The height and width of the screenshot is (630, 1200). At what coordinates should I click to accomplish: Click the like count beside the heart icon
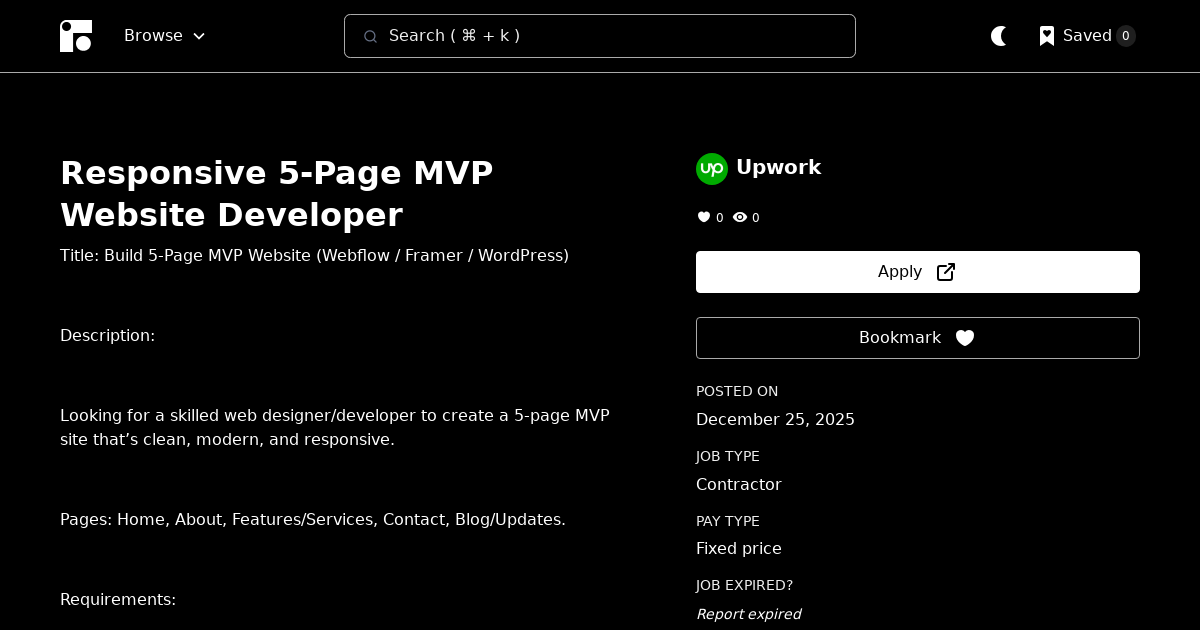pos(720,217)
